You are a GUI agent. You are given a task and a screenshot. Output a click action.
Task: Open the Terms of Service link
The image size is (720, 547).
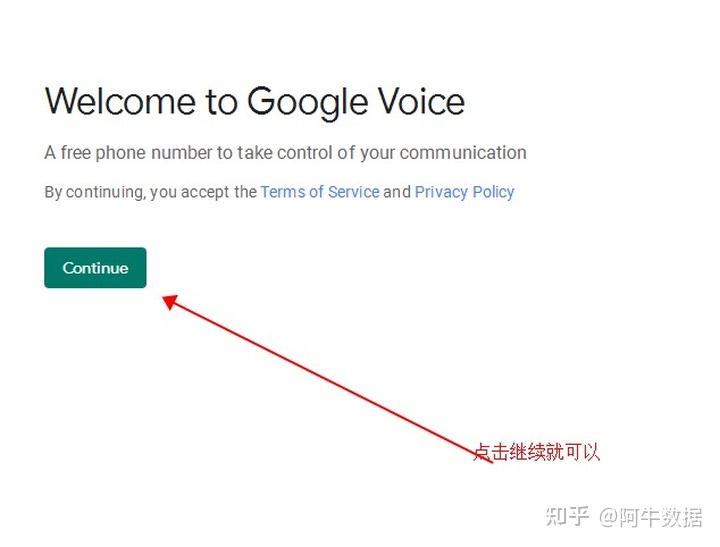320,192
